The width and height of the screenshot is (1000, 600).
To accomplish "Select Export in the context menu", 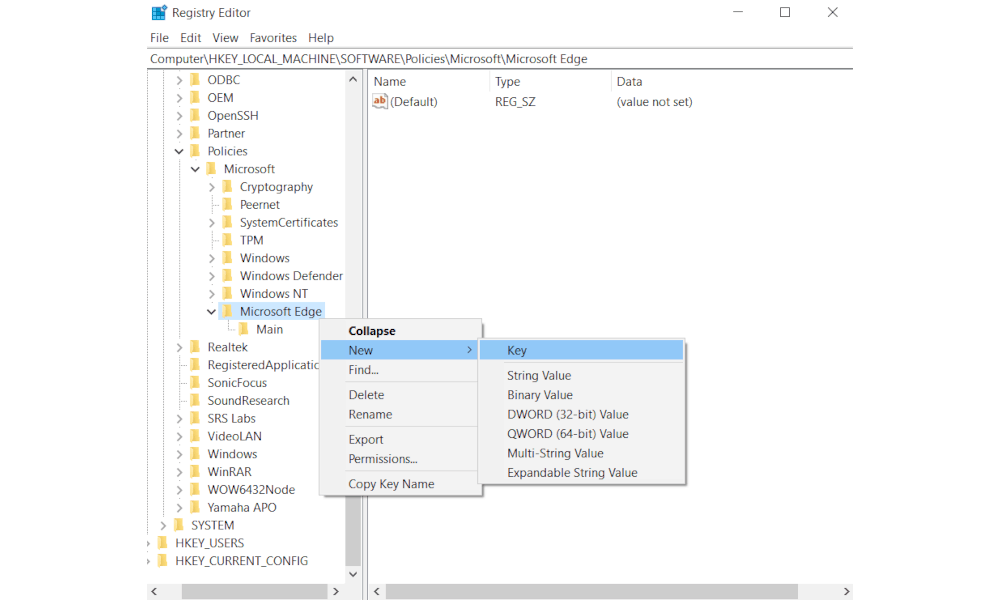I will click(x=400, y=439).
